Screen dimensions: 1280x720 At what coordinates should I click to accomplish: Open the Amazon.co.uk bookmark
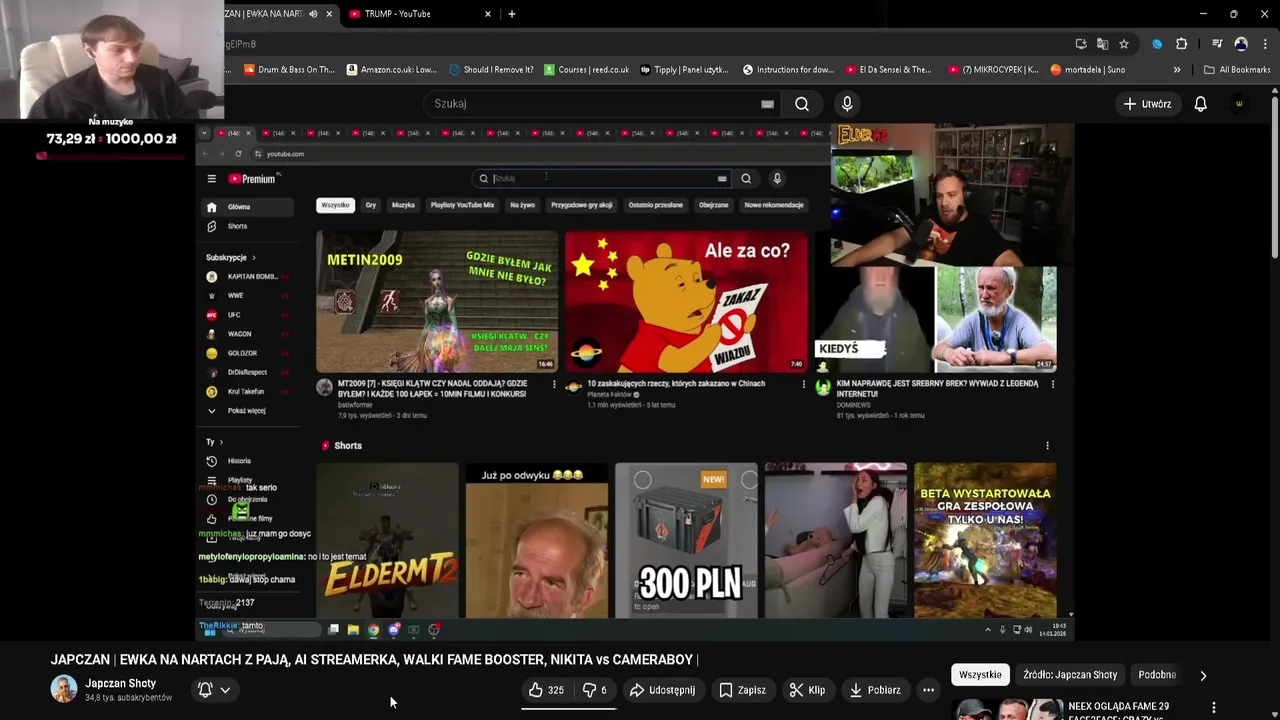click(393, 70)
